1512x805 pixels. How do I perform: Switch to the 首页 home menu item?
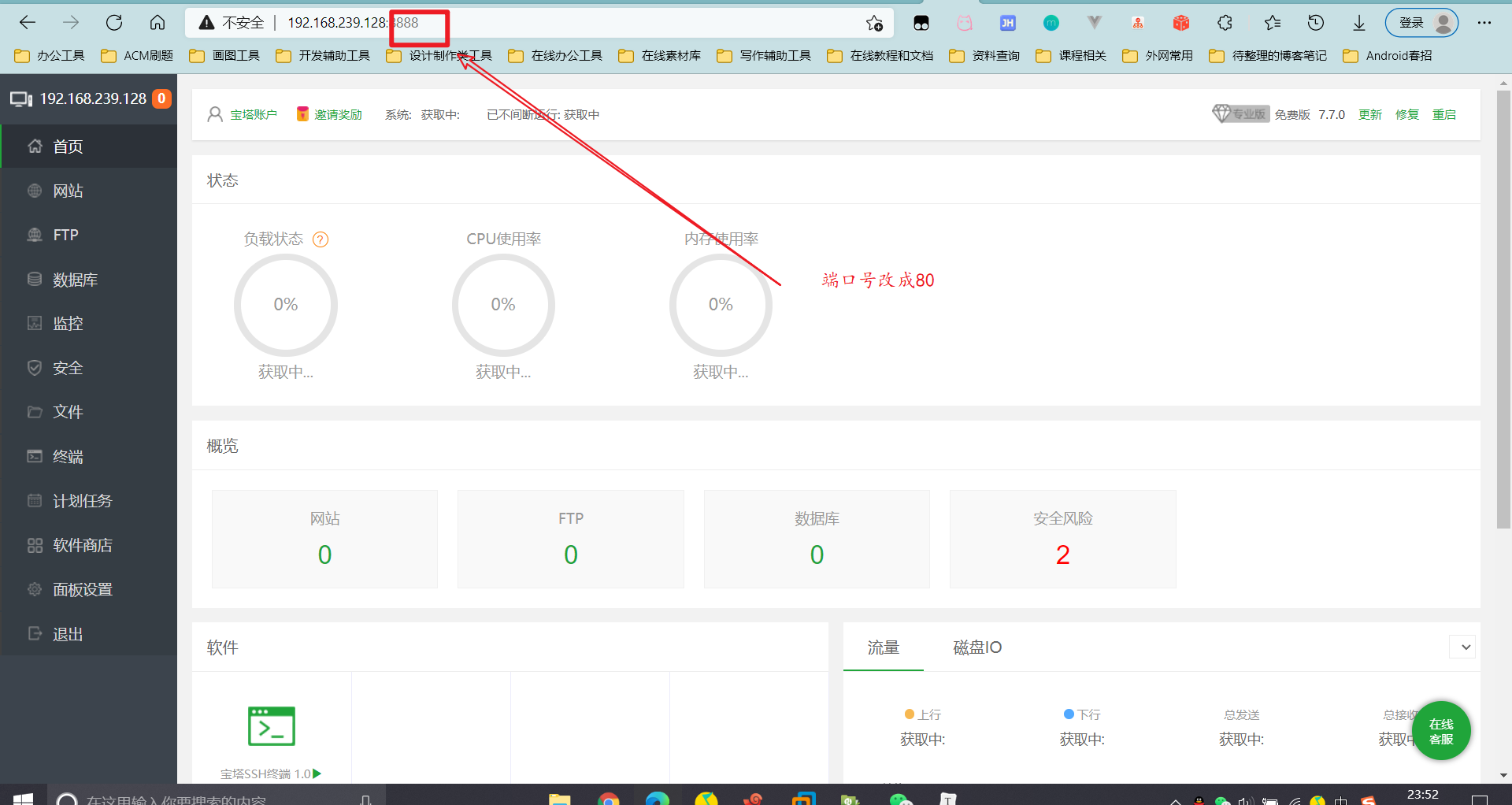(67, 146)
